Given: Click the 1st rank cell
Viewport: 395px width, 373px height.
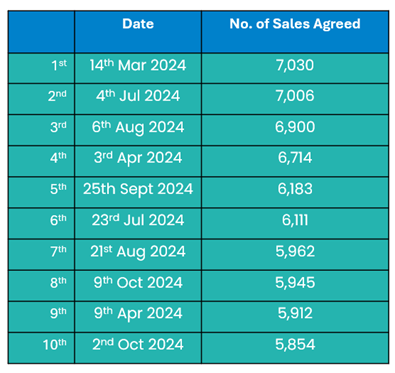Looking at the screenshot, I should pos(41,68).
